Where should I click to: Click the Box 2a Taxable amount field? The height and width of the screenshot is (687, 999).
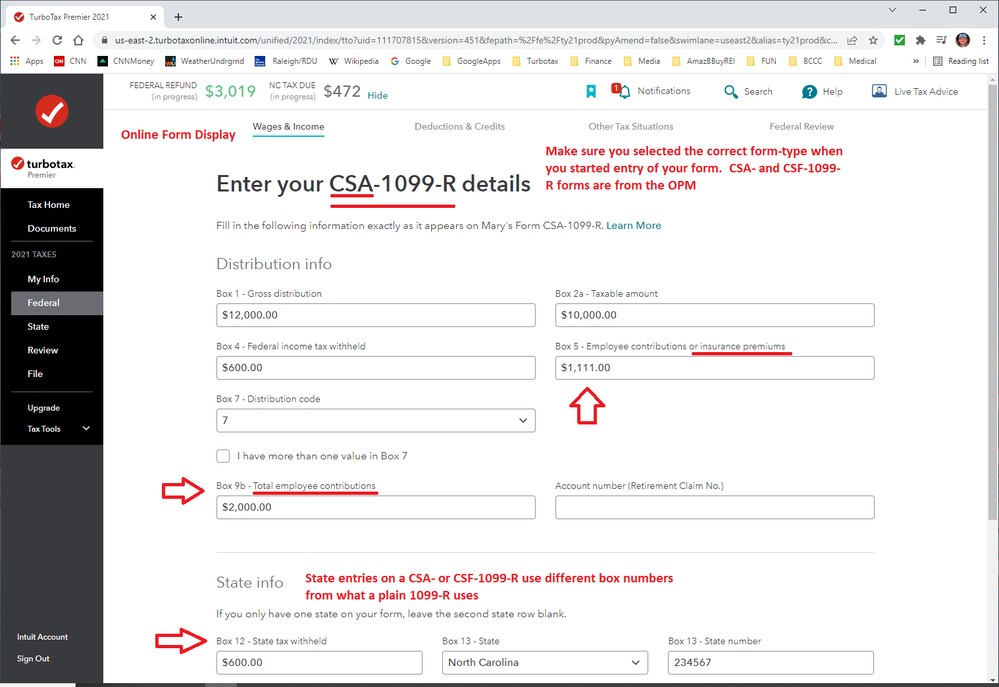[714, 315]
